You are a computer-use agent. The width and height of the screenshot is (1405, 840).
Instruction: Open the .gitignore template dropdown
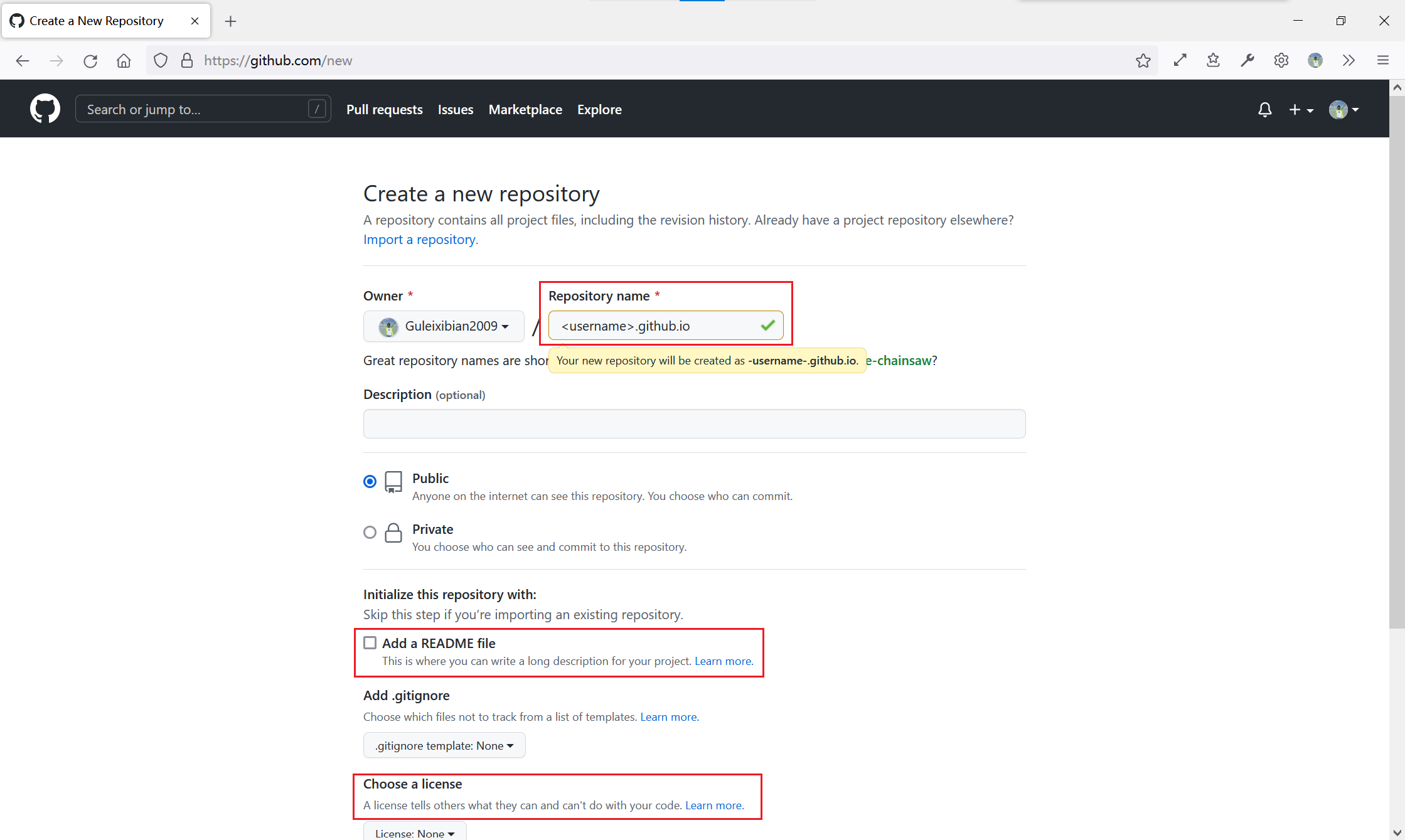444,745
